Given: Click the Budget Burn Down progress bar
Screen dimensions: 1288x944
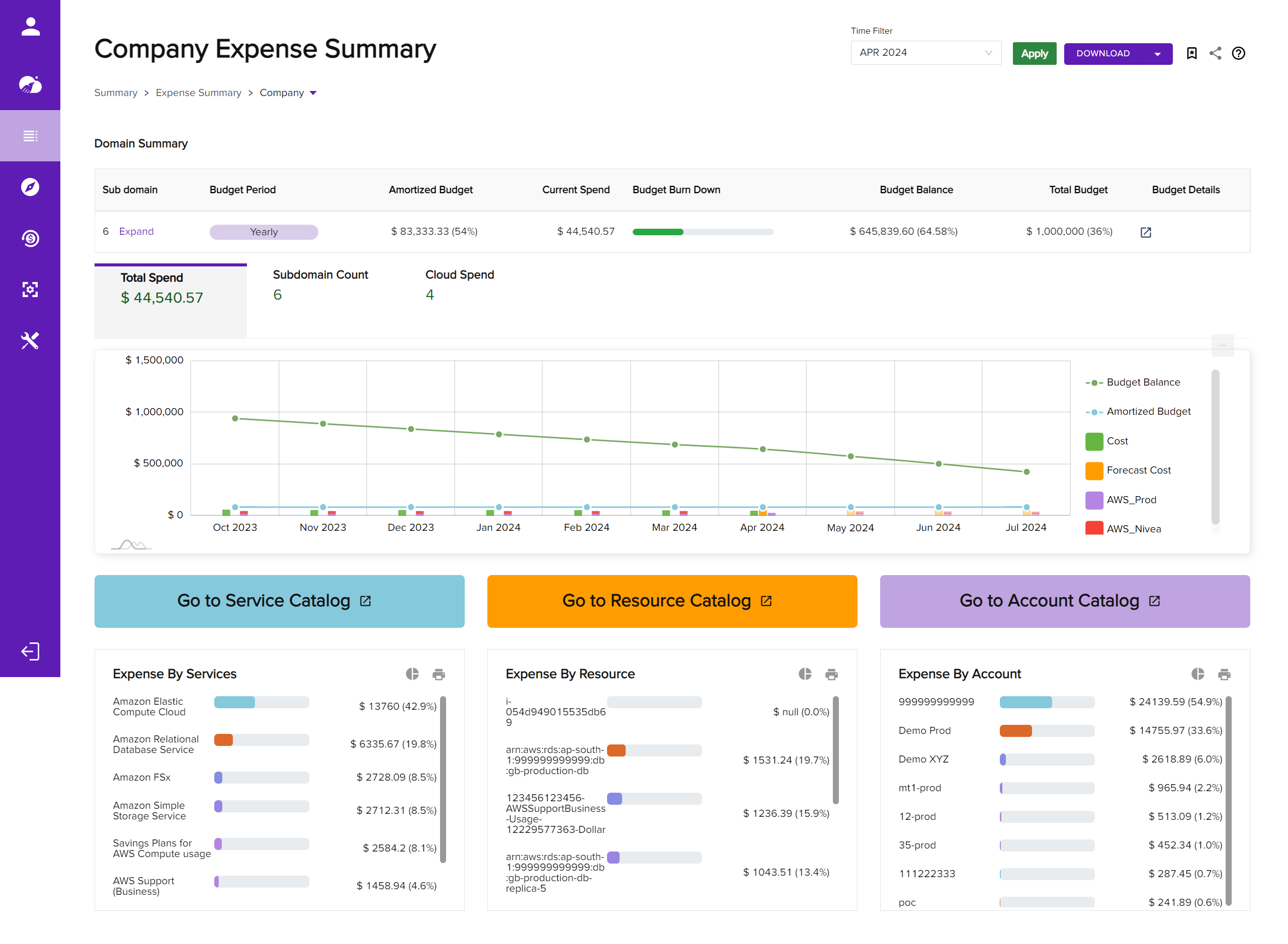Looking at the screenshot, I should [x=703, y=232].
